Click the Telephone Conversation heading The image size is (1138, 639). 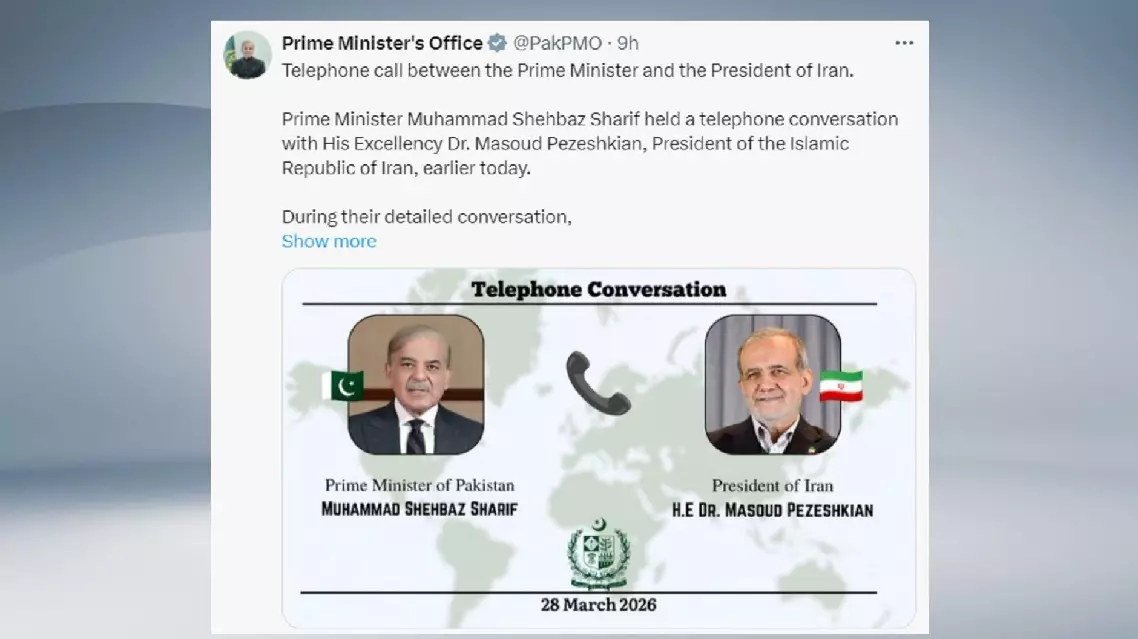point(598,290)
